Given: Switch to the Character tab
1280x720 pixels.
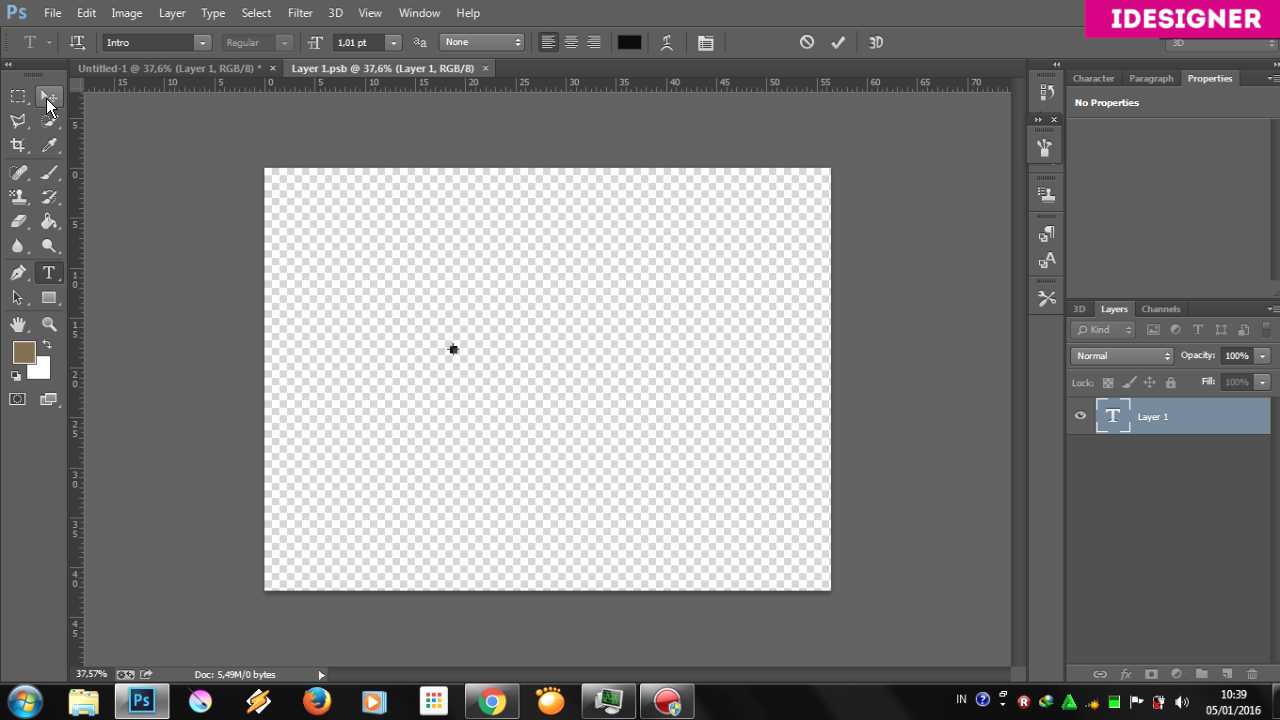Looking at the screenshot, I should (1093, 78).
